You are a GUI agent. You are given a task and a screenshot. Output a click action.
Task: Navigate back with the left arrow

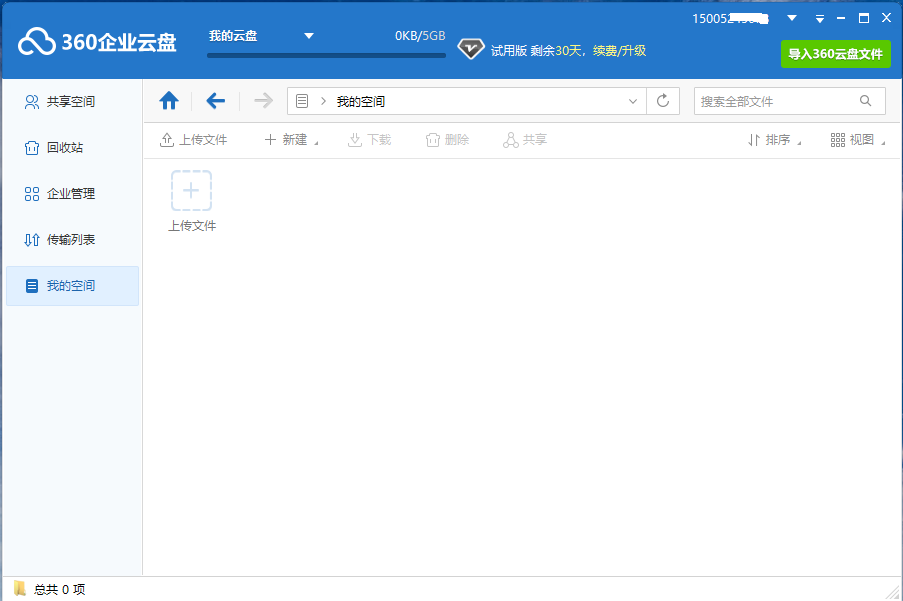pyautogui.click(x=215, y=101)
